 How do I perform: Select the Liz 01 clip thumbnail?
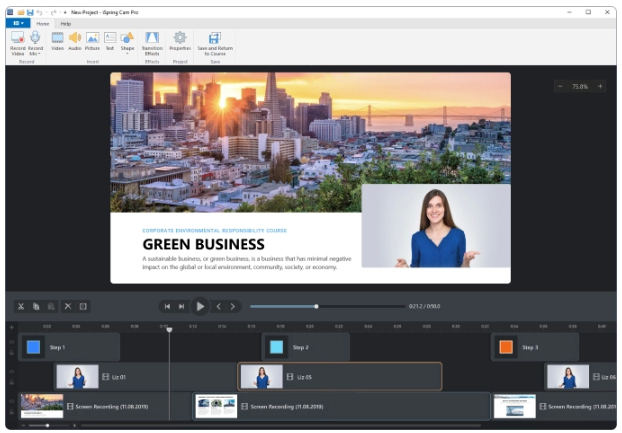pos(77,377)
